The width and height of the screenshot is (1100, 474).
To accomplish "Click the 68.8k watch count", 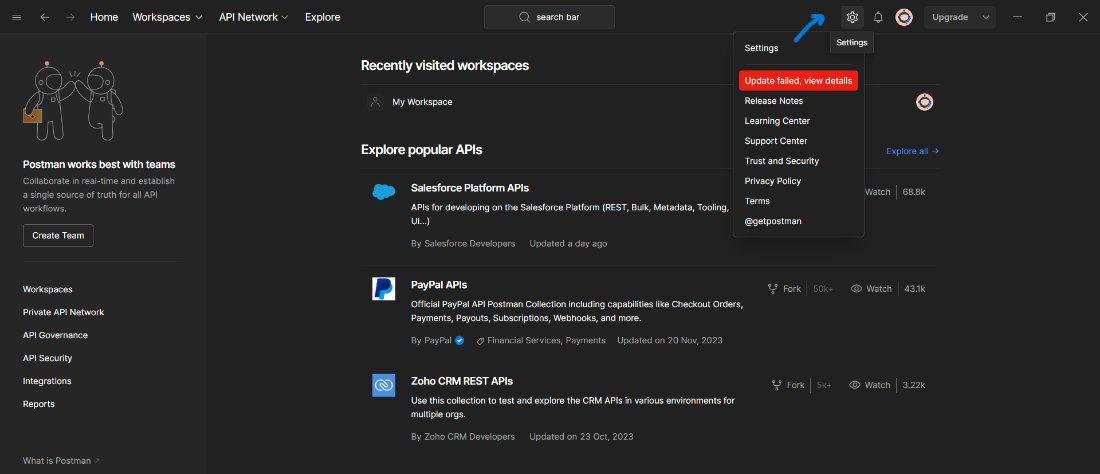I will click(914, 191).
